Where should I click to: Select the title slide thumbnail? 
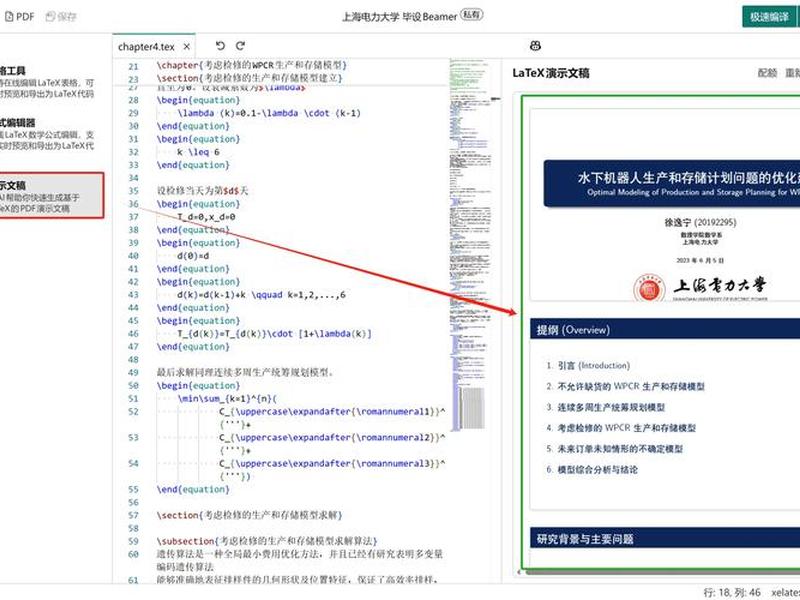(665, 205)
